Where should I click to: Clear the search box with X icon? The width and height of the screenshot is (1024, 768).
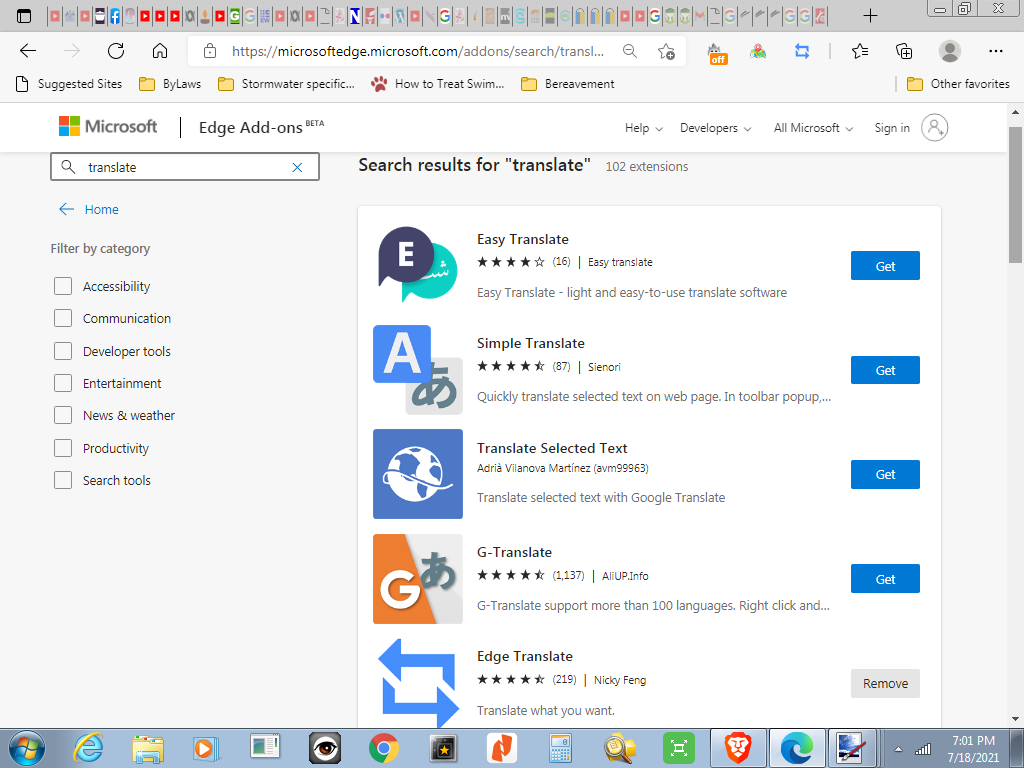coord(297,167)
